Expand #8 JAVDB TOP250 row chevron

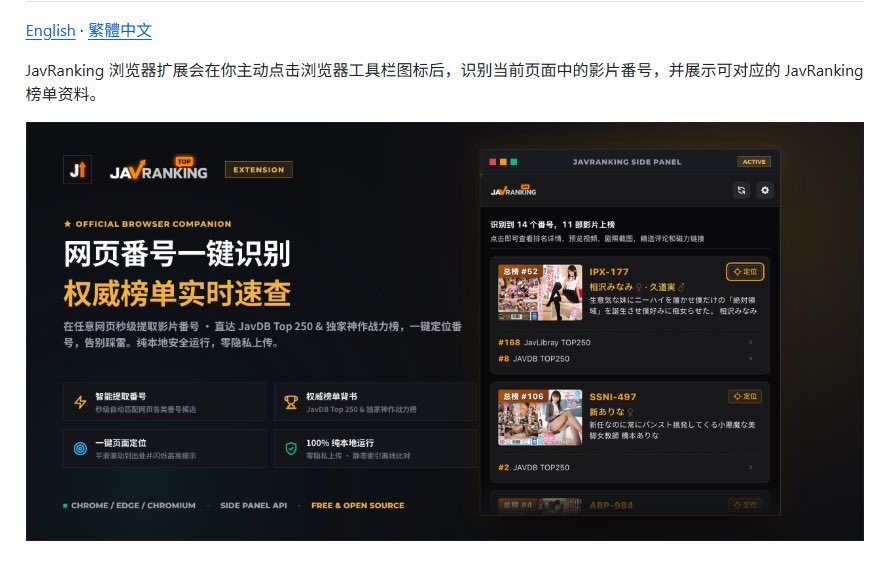click(751, 358)
